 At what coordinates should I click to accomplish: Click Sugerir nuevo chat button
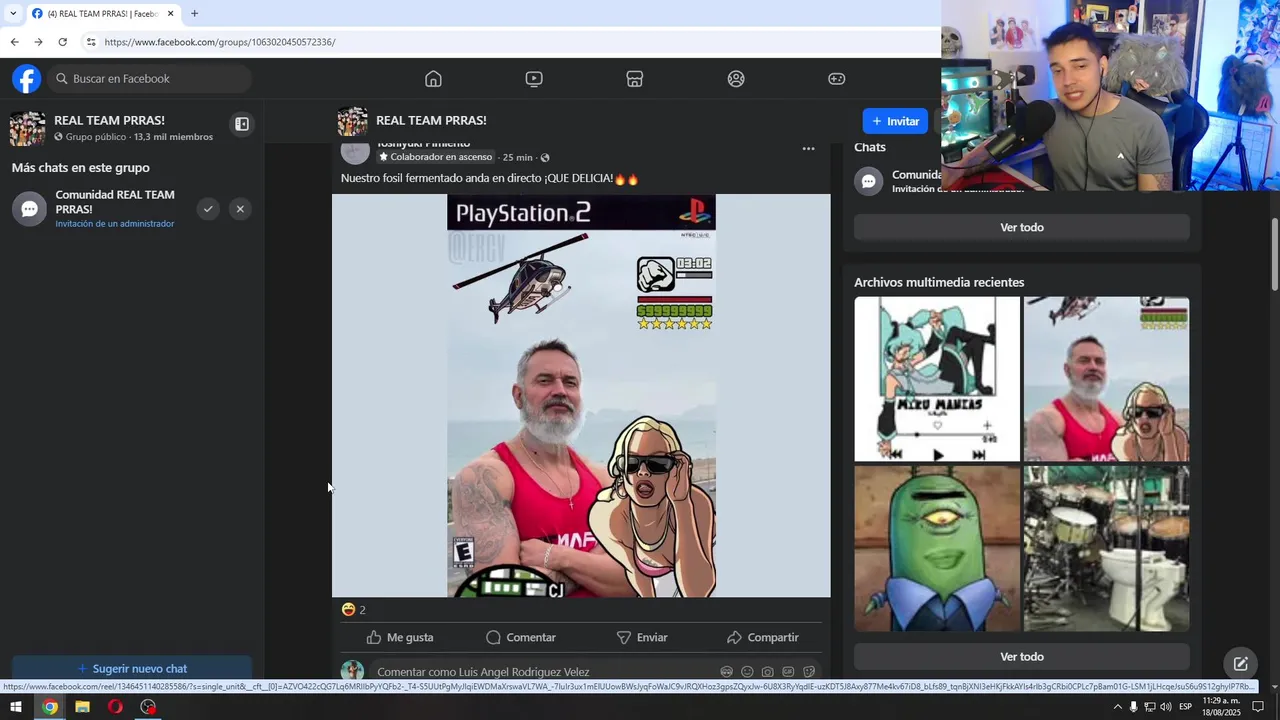point(132,669)
